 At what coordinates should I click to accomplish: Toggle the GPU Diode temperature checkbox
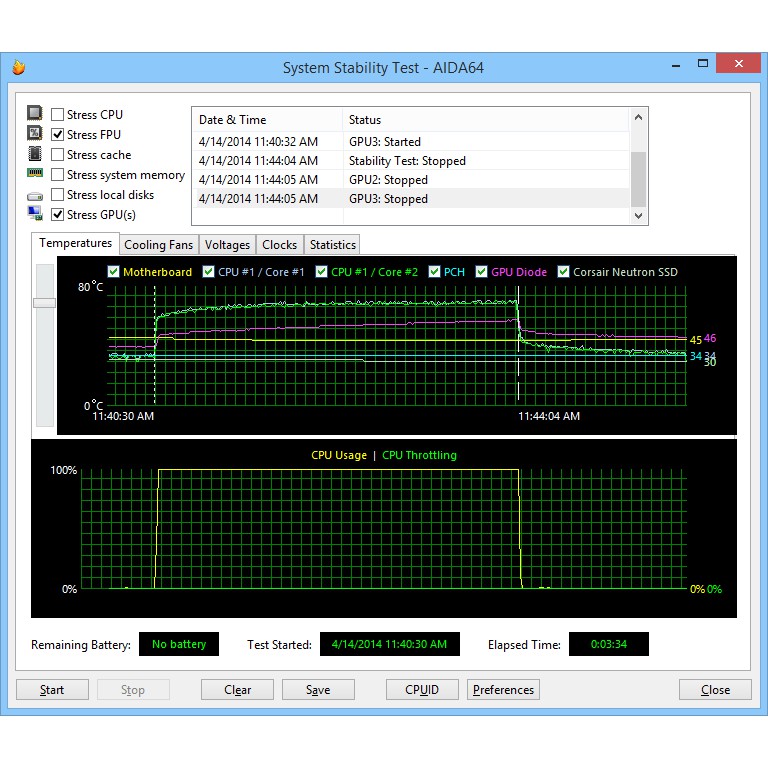(481, 272)
